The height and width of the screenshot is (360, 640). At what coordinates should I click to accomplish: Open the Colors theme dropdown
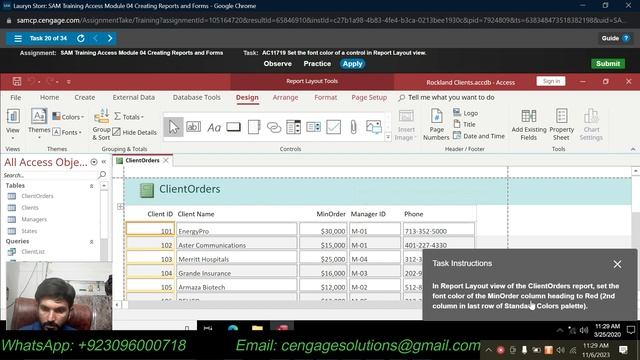[x=68, y=117]
